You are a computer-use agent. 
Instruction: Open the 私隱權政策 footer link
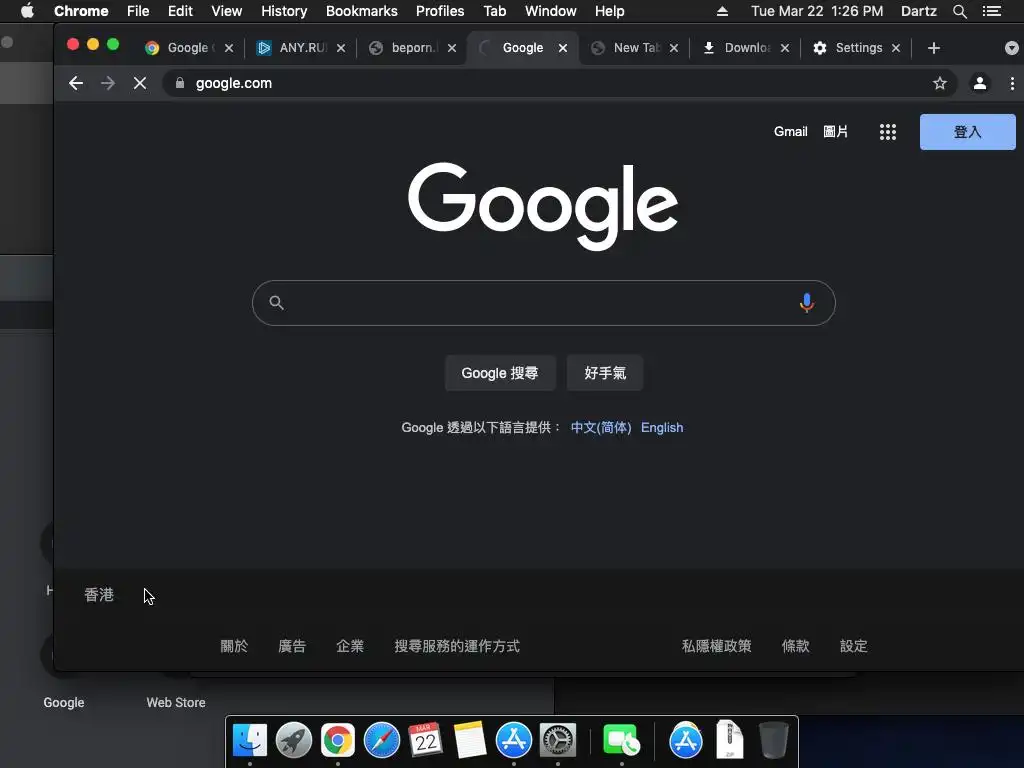click(x=716, y=646)
